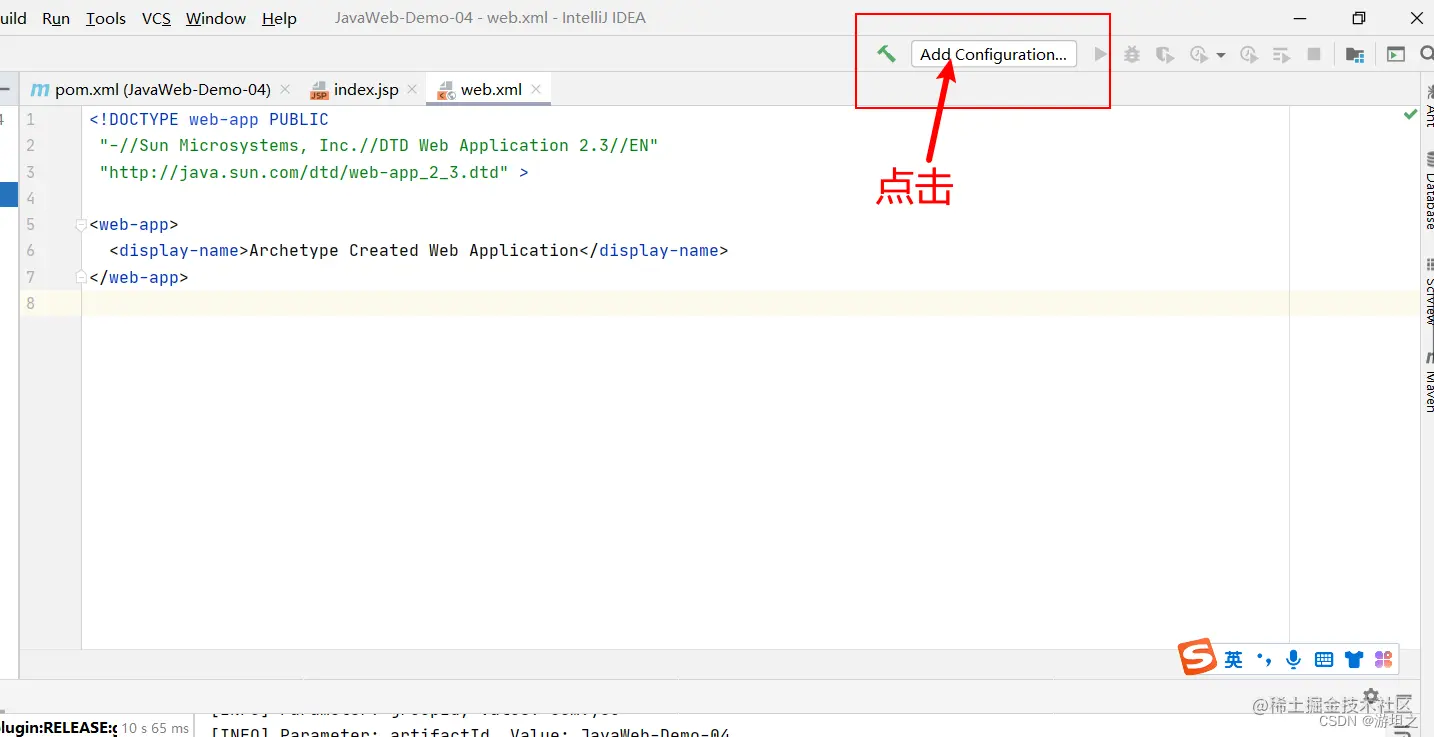Toggle Sogou English/Chinese mode '英'

tap(1234, 660)
